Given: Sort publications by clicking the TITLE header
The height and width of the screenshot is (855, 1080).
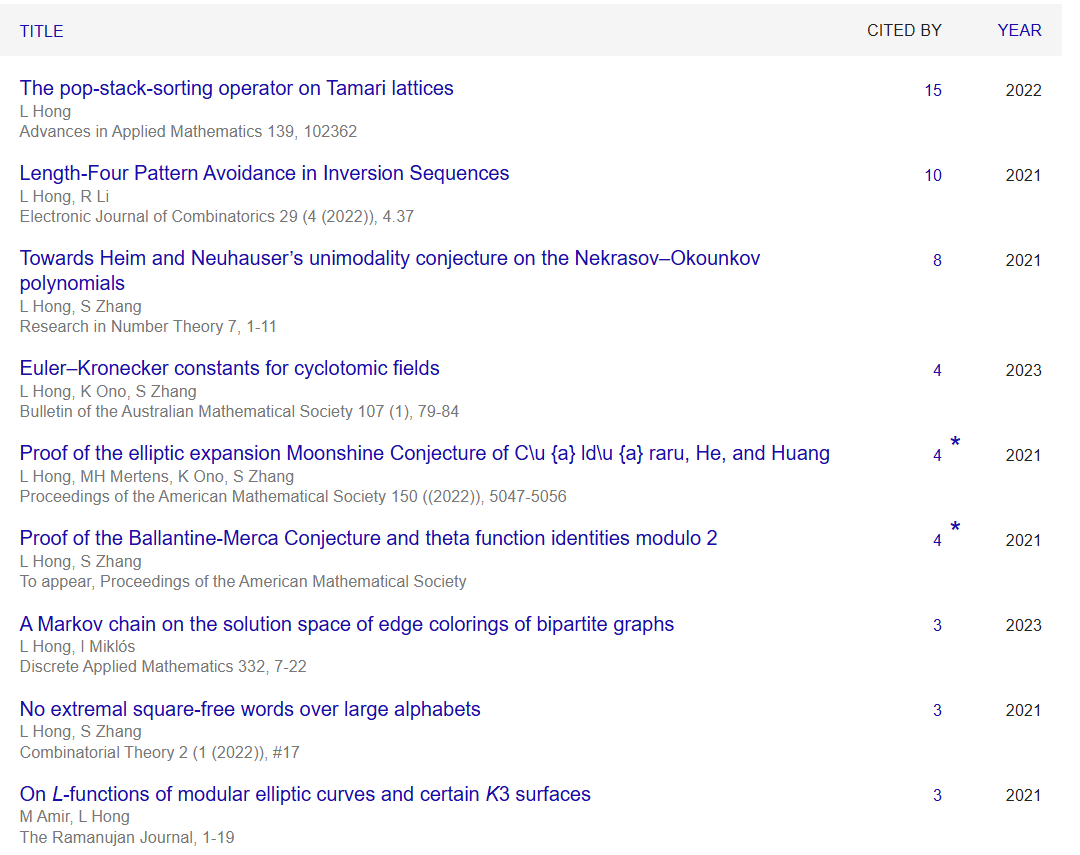Looking at the screenshot, I should [41, 31].
